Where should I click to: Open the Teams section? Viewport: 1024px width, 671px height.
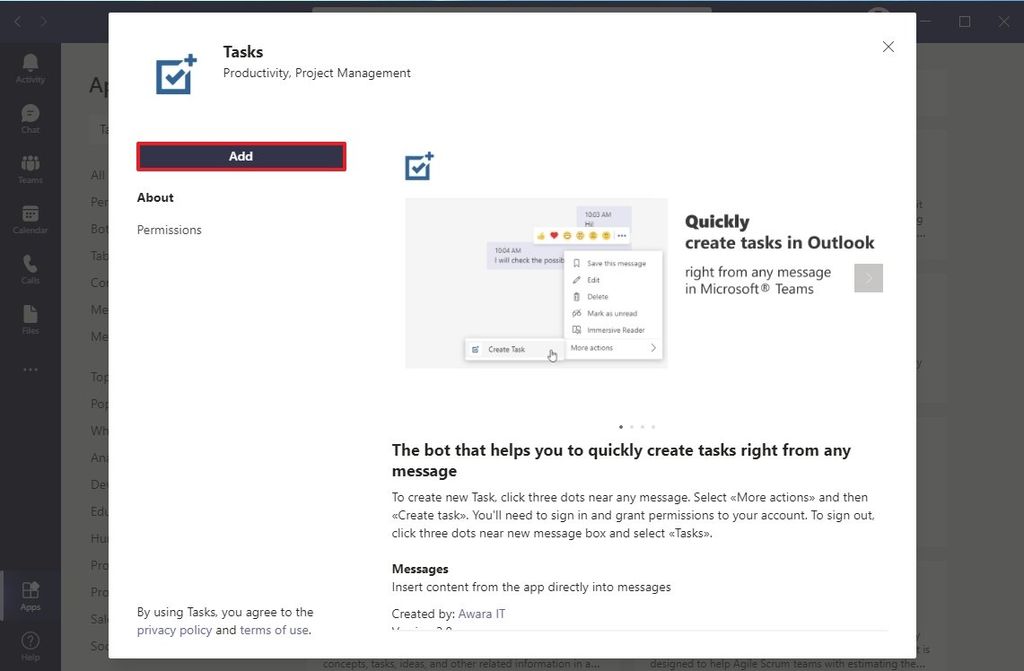(x=30, y=166)
